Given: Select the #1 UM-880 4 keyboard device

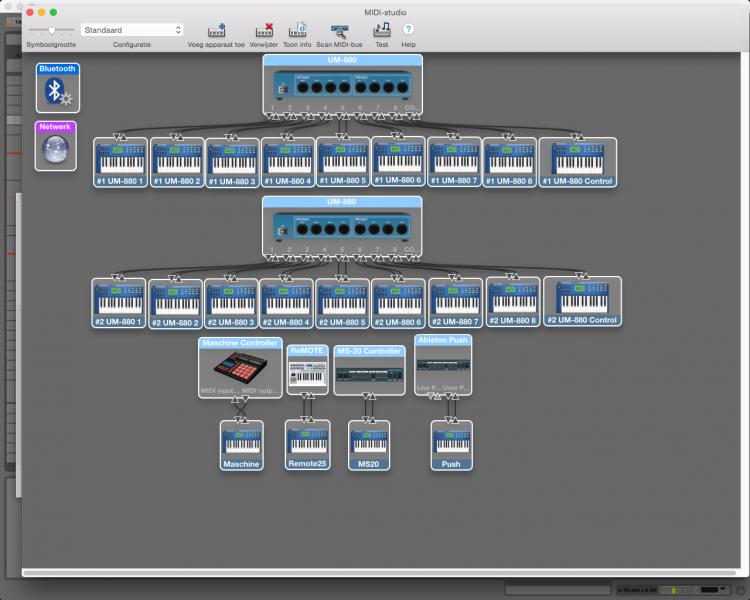Looking at the screenshot, I should click(288, 163).
